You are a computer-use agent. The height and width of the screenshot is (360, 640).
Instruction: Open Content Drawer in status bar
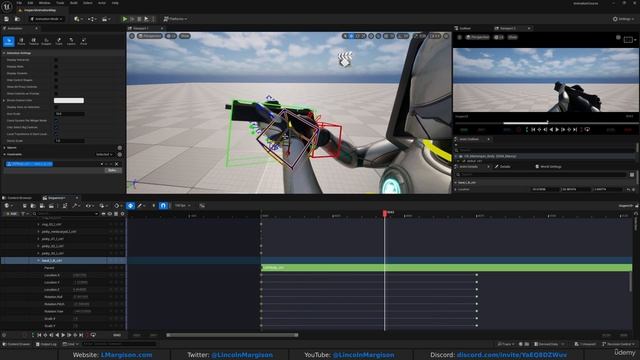pyautogui.click(x=17, y=344)
